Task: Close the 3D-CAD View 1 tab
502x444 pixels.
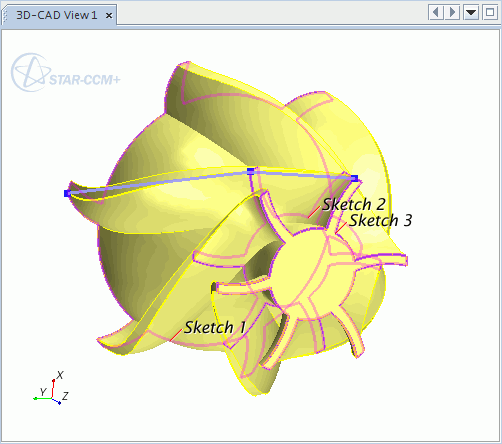Action: (109, 15)
